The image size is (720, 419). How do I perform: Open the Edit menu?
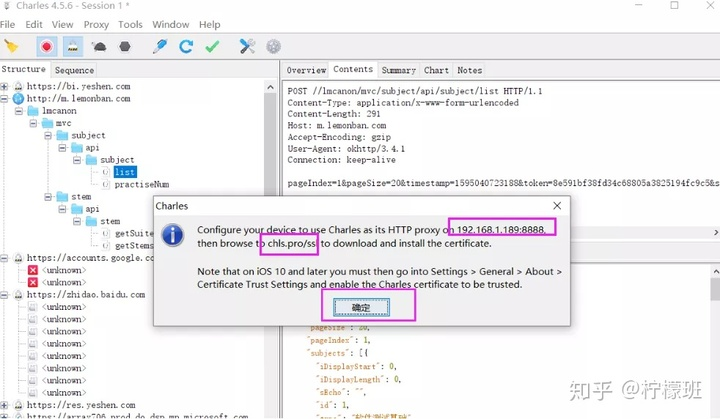coord(34,24)
